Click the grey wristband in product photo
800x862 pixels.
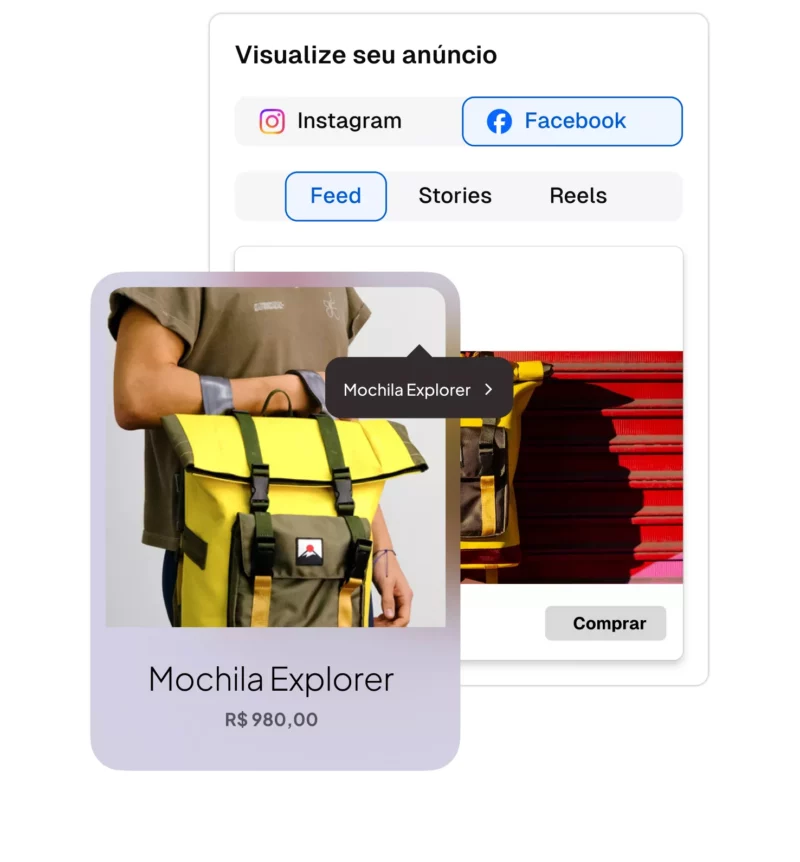(x=217, y=392)
